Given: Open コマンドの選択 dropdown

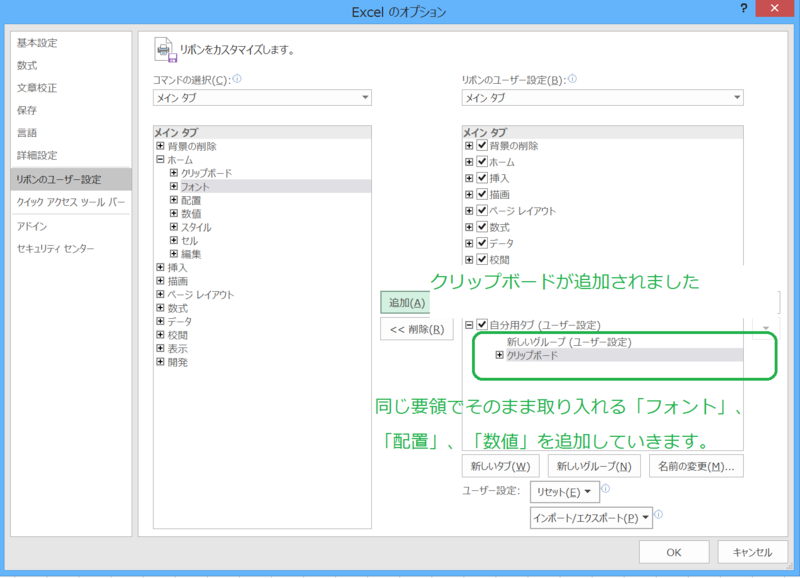Looking at the screenshot, I should pyautogui.click(x=262, y=97).
